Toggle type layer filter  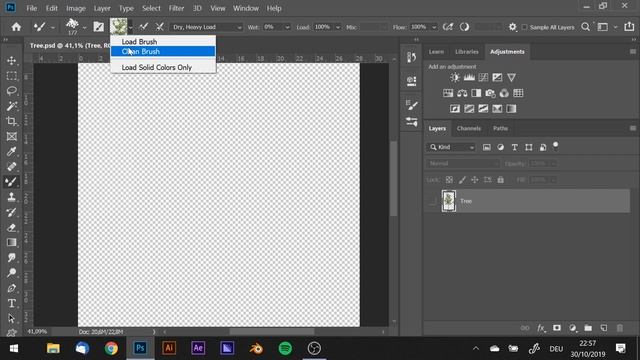[514, 147]
